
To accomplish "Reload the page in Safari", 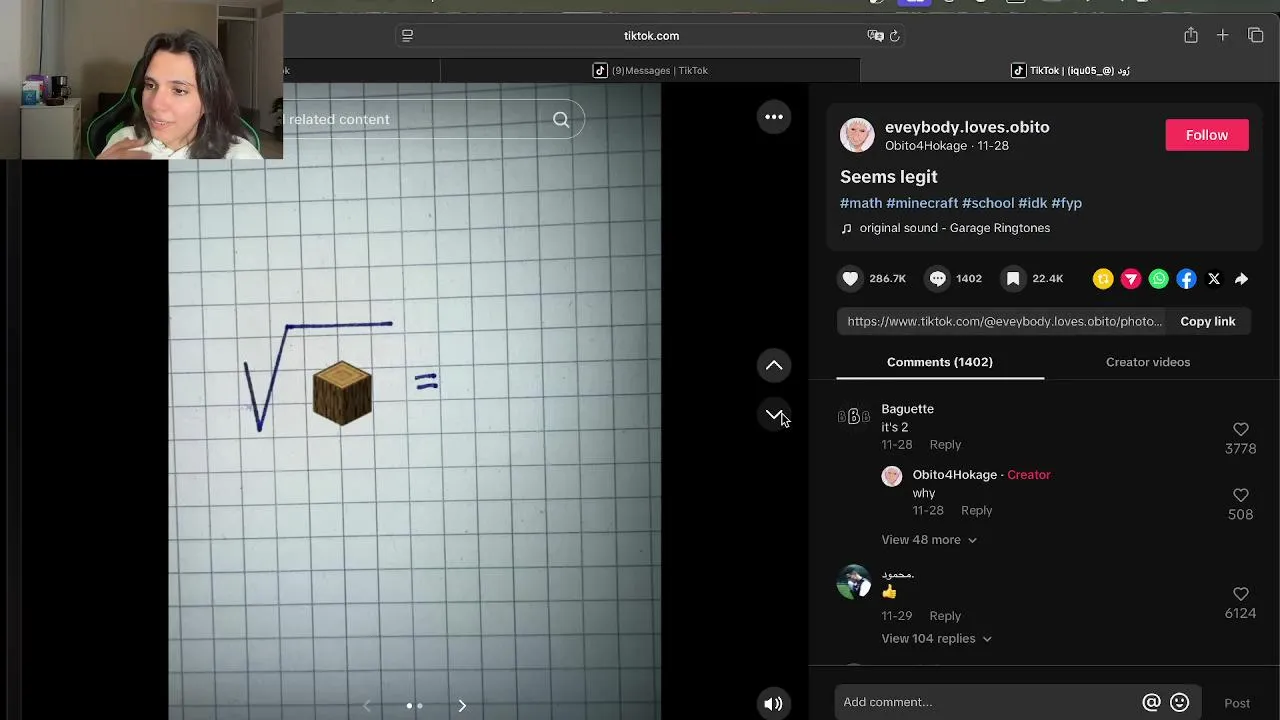I will 895,36.
